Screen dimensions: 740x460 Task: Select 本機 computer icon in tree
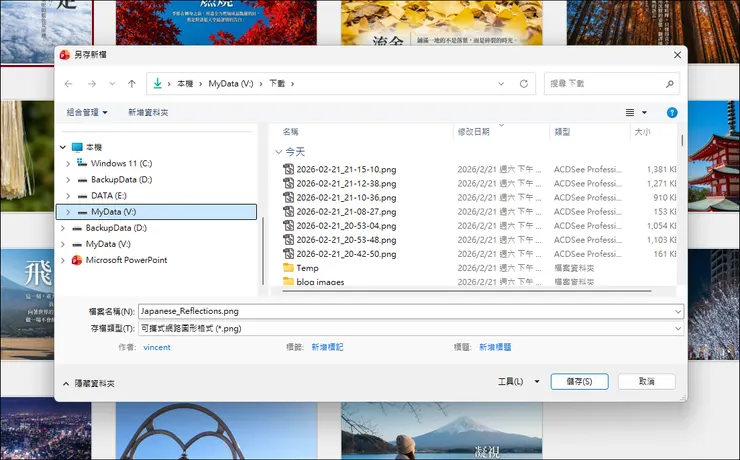click(x=77, y=147)
